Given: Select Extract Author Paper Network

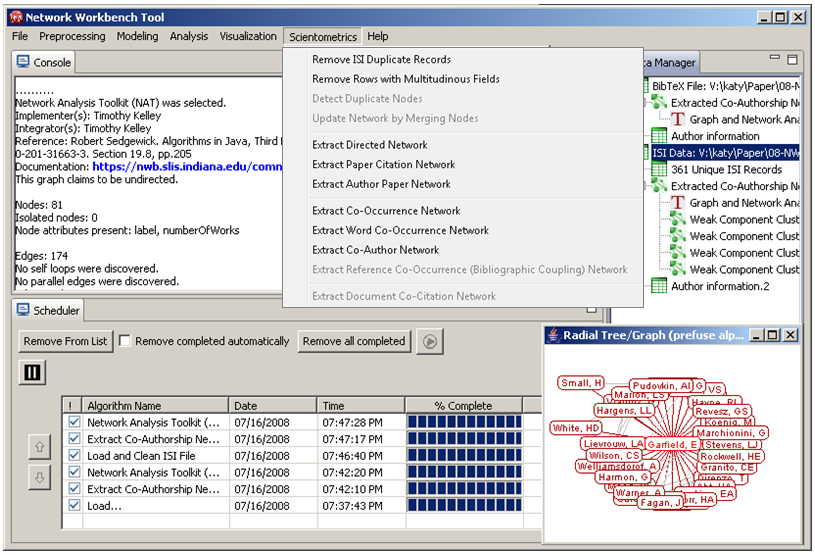Looking at the screenshot, I should pyautogui.click(x=382, y=184).
